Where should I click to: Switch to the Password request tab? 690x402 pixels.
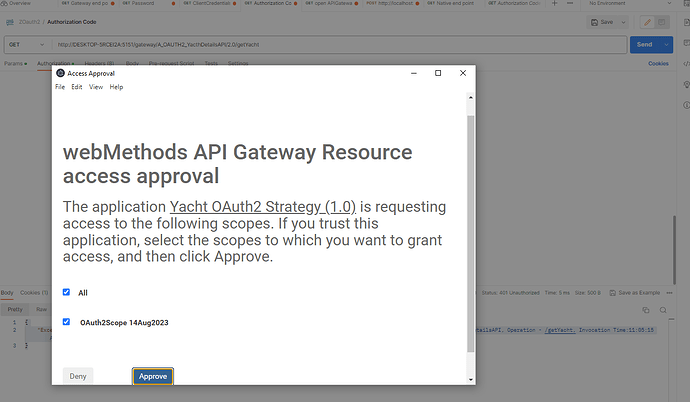pos(149,3)
